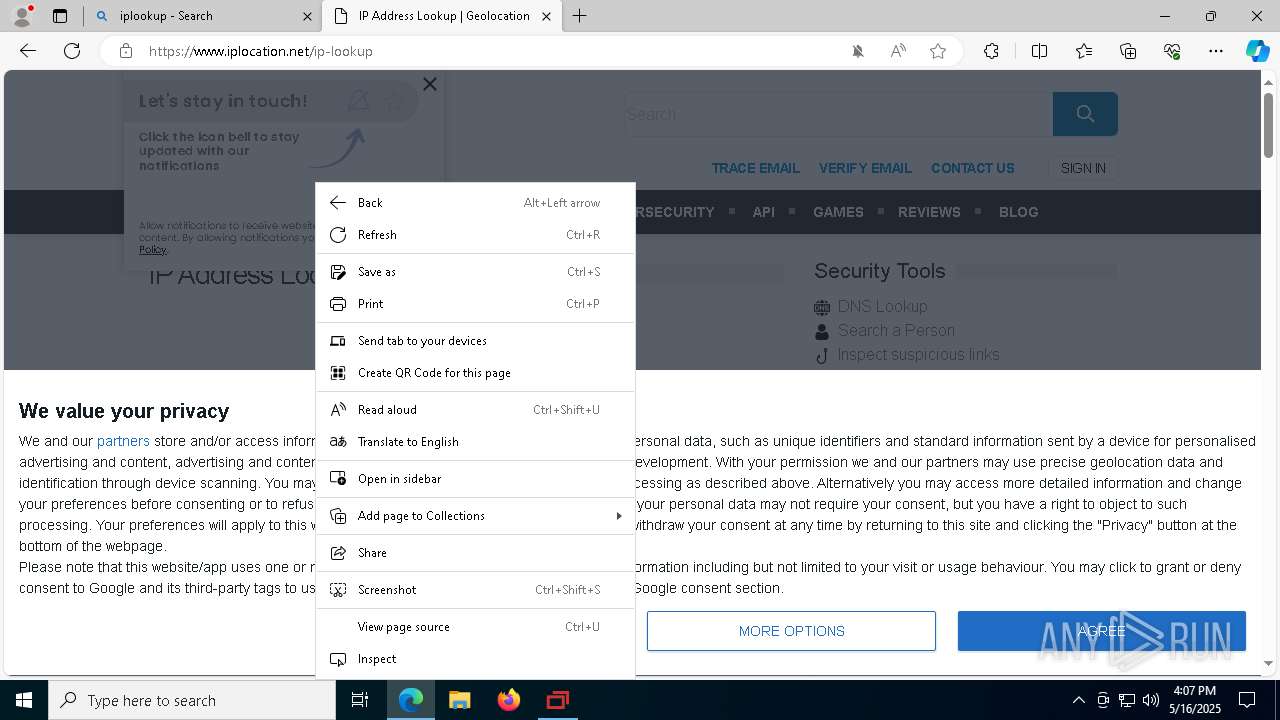1280x720 pixels.
Task: Launch Firefox from the taskbar
Action: (x=509, y=700)
